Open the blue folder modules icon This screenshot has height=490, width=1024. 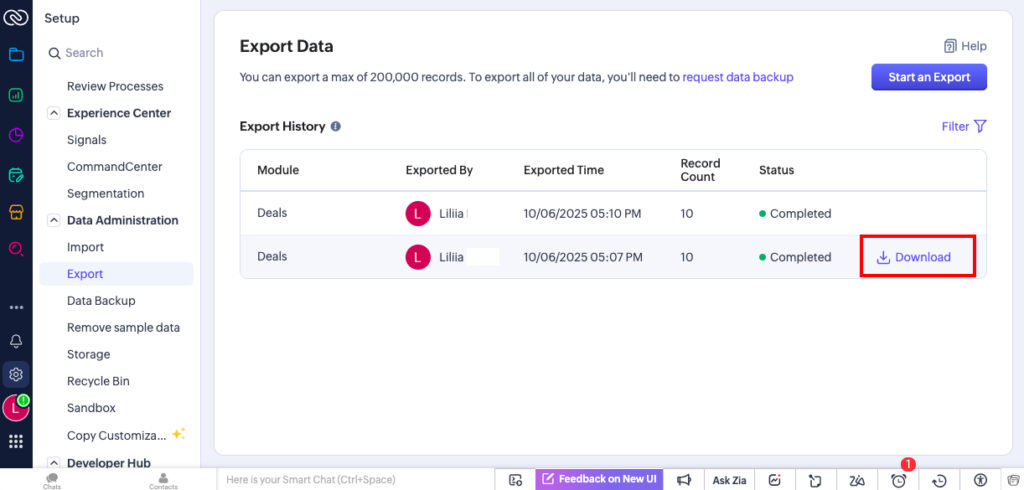(16, 54)
